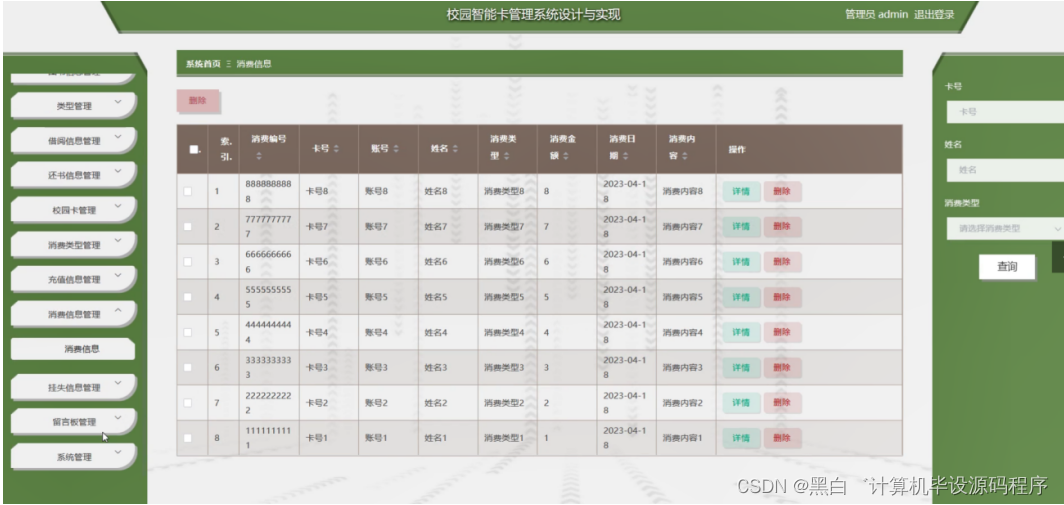The image size is (1064, 505).
Task: Collapse the 消费信息管理 sidebar menu
Action: (73, 314)
